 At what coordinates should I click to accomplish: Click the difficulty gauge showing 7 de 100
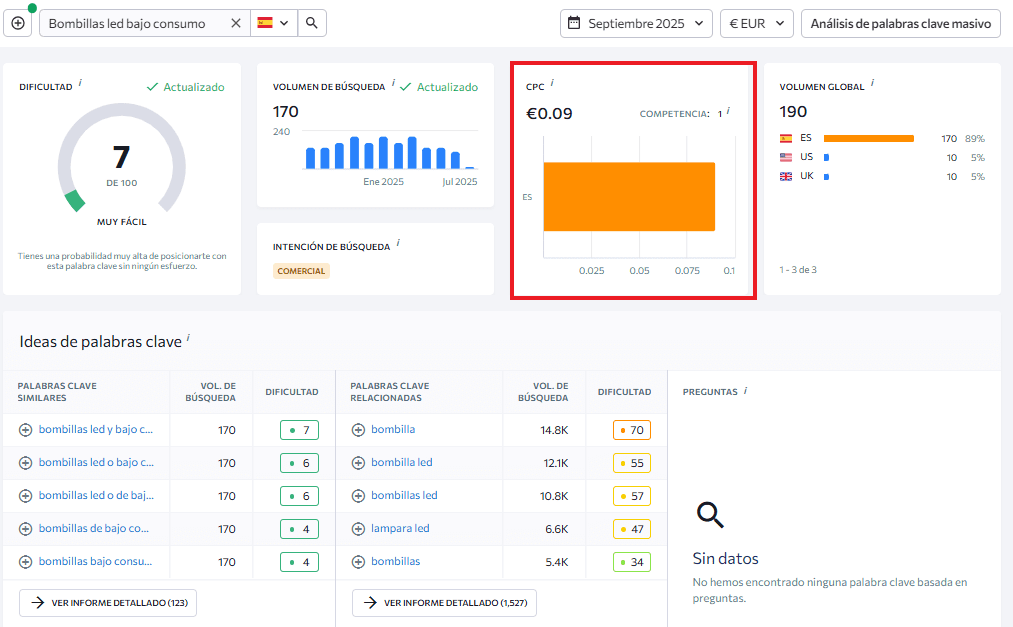pyautogui.click(x=121, y=158)
